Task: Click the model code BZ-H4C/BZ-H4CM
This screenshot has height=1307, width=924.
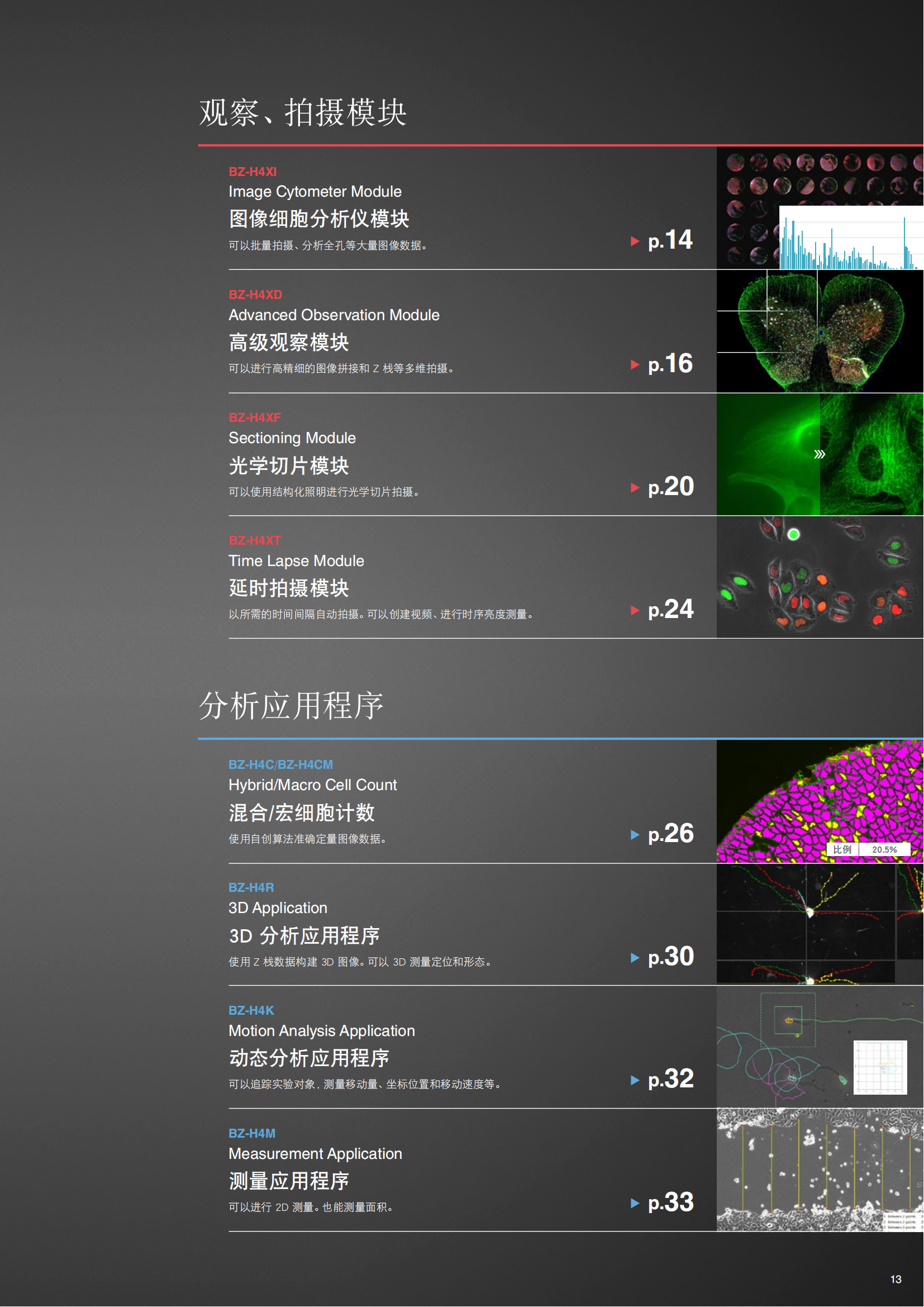Action: [x=280, y=765]
